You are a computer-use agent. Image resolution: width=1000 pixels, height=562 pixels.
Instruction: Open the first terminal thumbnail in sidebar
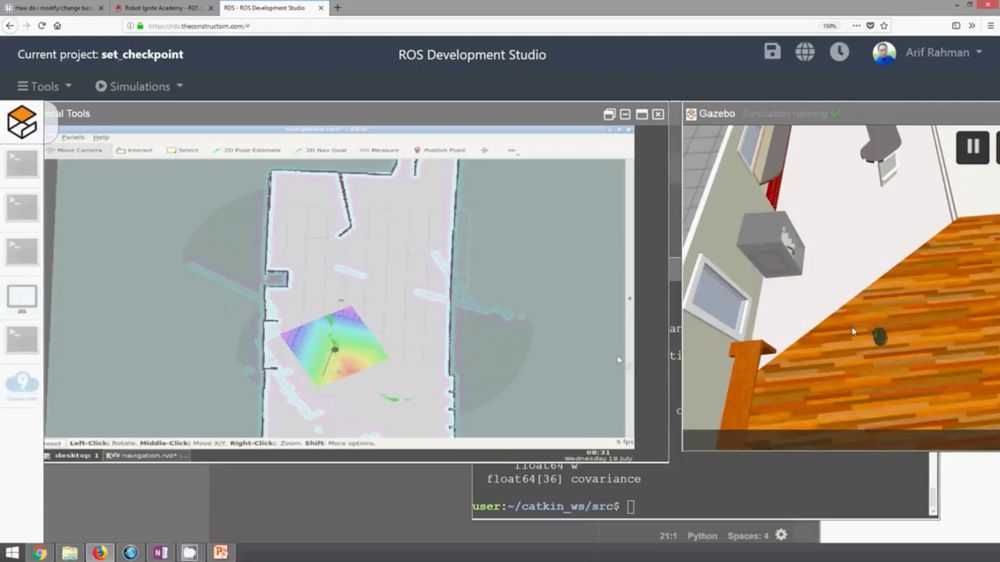tap(22, 164)
